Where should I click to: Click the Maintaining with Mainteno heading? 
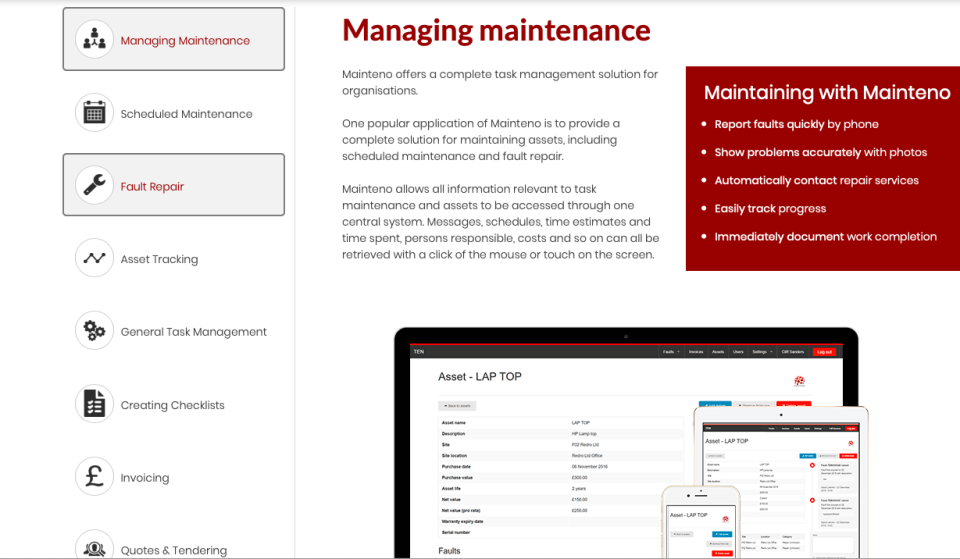827,92
